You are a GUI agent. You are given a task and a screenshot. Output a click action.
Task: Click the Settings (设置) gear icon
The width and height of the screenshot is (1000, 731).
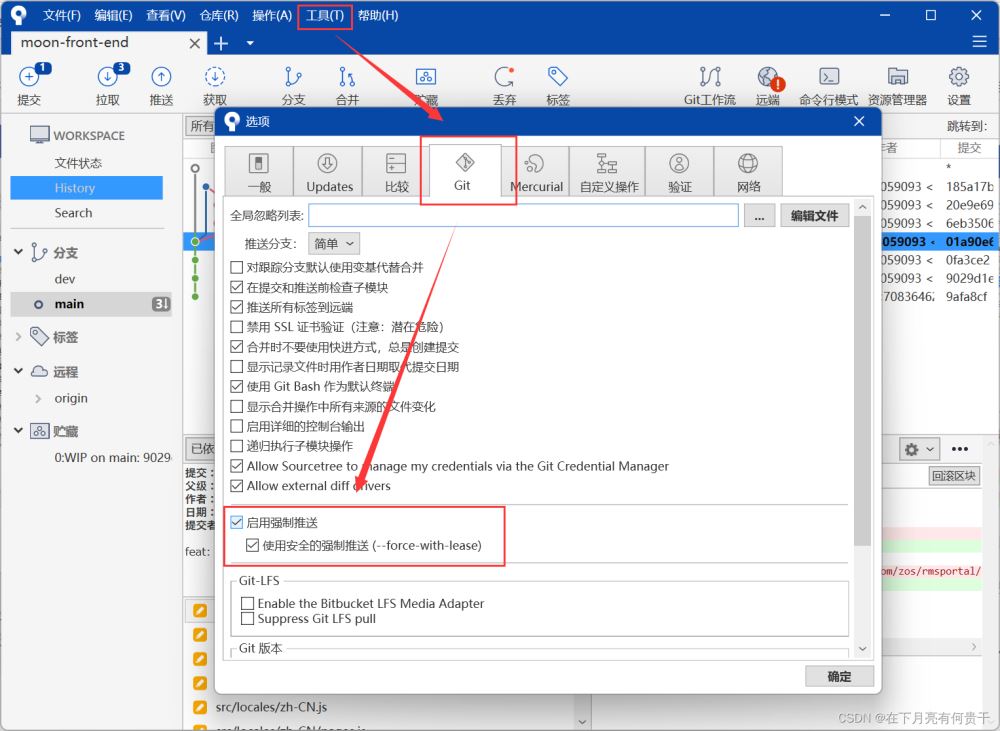pos(959,77)
